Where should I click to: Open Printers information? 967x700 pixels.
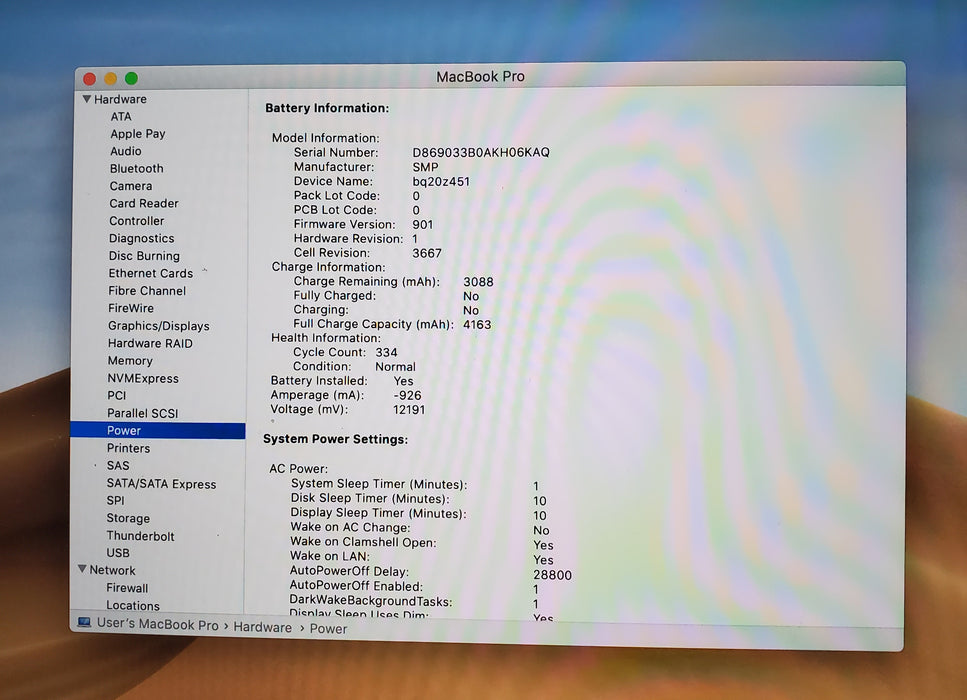(x=128, y=448)
